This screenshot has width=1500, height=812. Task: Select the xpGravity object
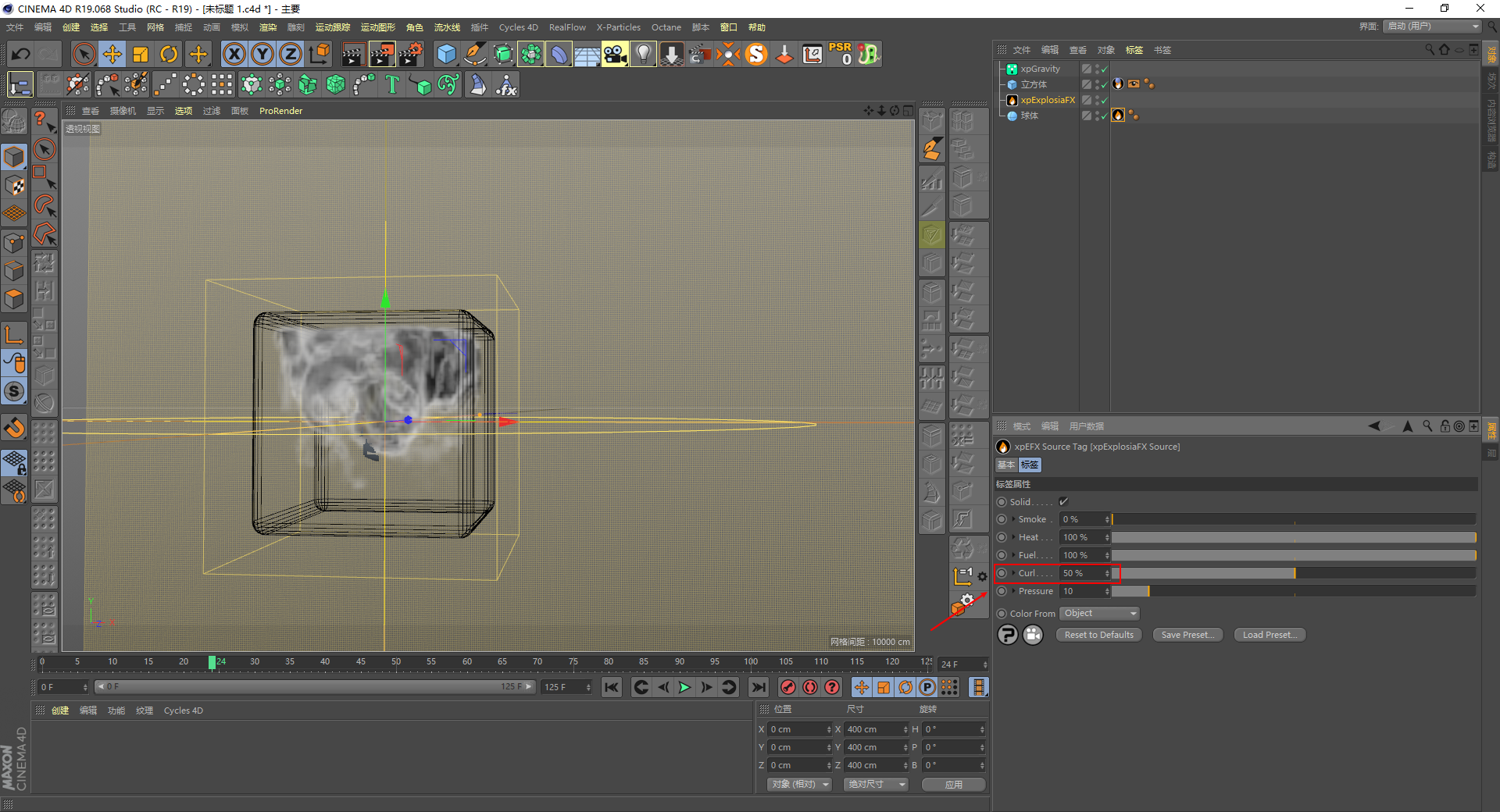point(1040,69)
